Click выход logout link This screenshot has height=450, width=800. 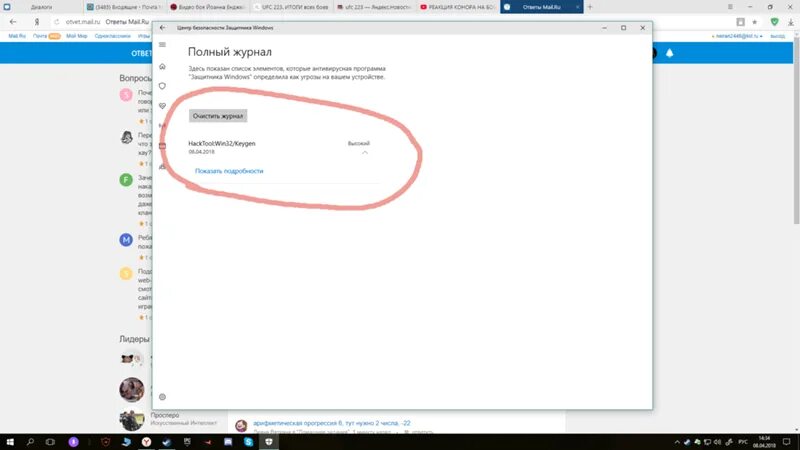pyautogui.click(x=778, y=36)
